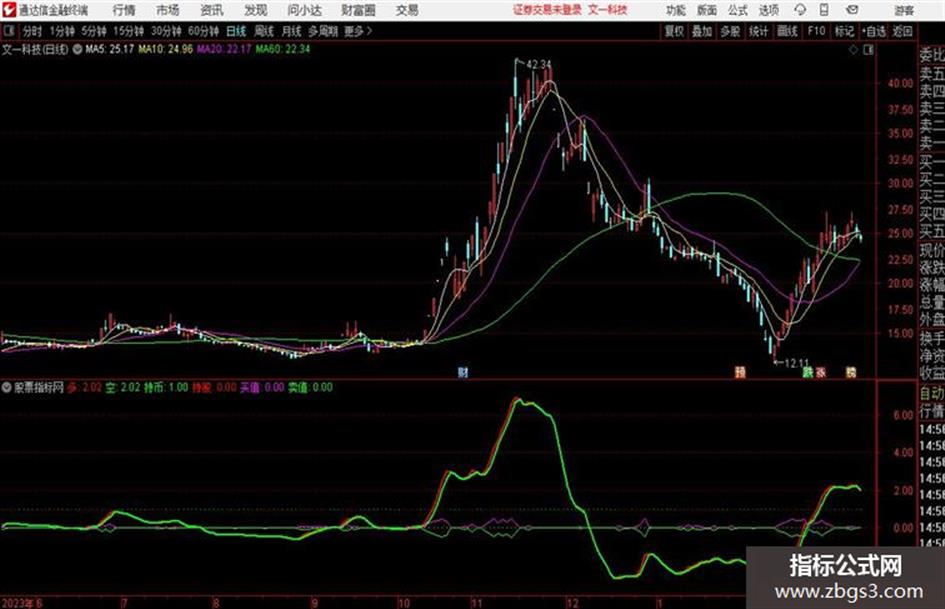Click the 返回 back button

coord(902,31)
